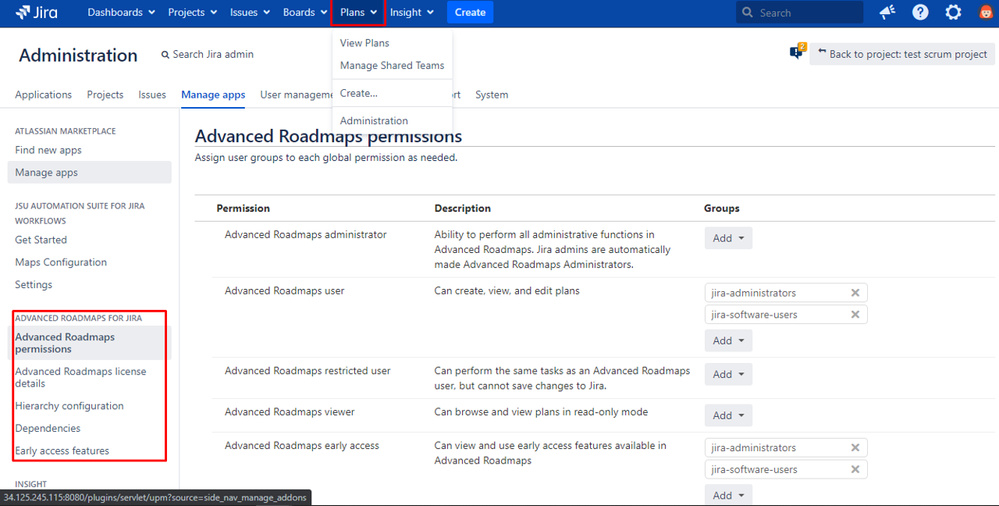Click the Groups column header
Viewport: 999px width, 506px height.
click(x=722, y=208)
